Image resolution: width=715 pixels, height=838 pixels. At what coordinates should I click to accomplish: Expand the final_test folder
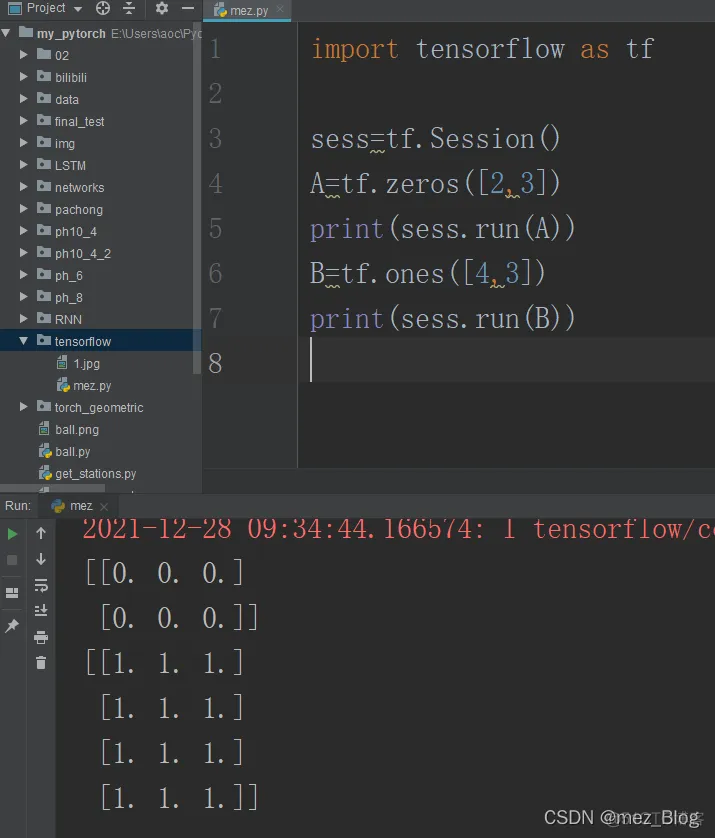point(24,121)
